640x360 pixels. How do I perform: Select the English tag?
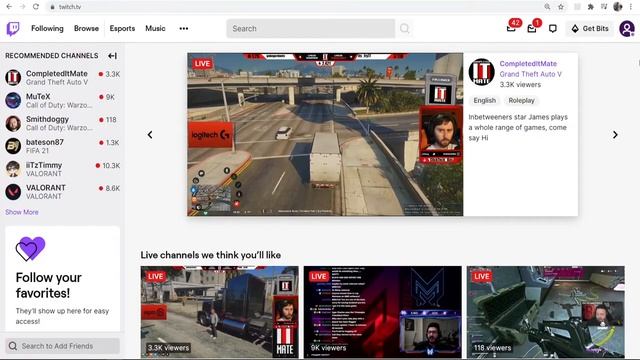point(484,100)
